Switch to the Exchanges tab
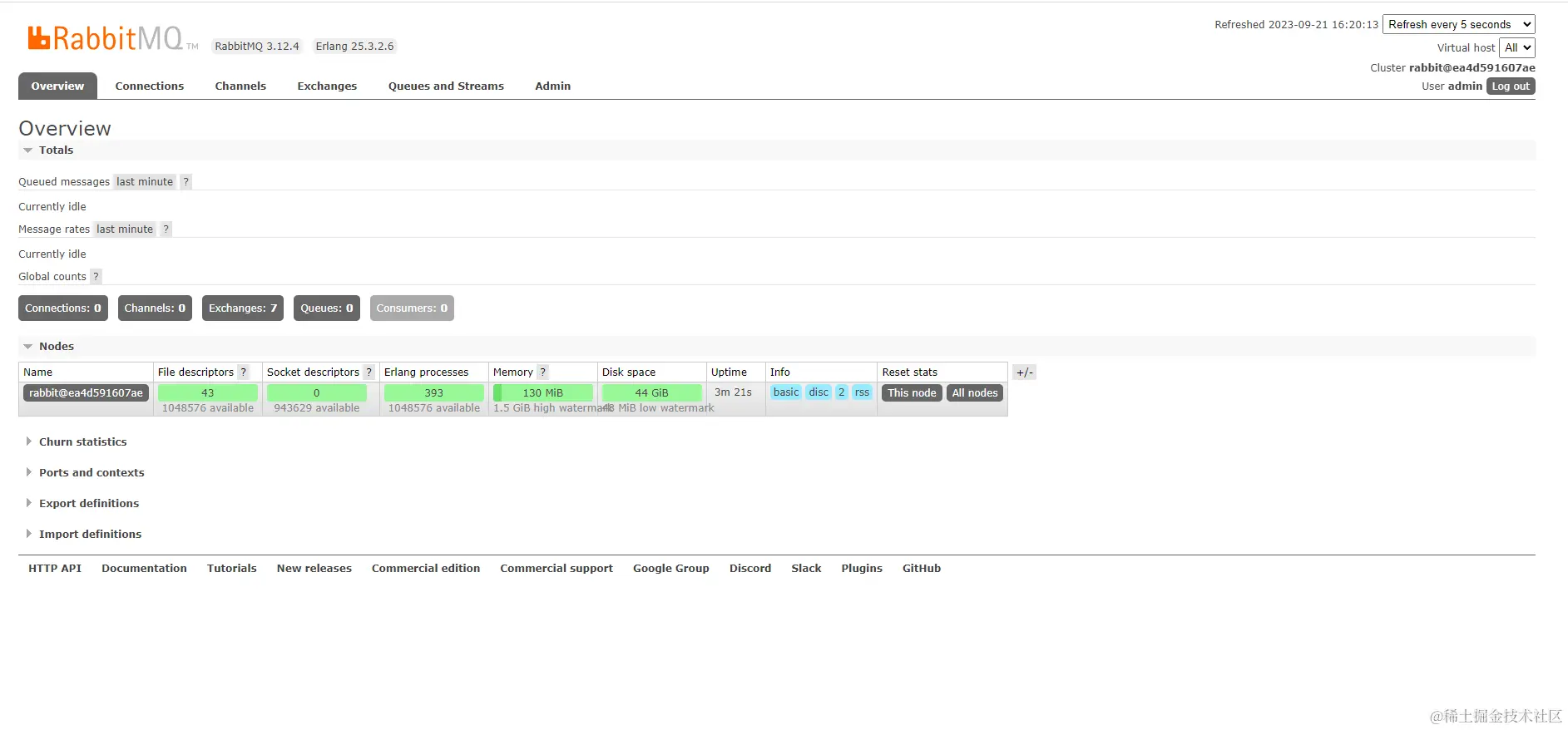Image resolution: width=1568 pixels, height=730 pixels. 327,86
